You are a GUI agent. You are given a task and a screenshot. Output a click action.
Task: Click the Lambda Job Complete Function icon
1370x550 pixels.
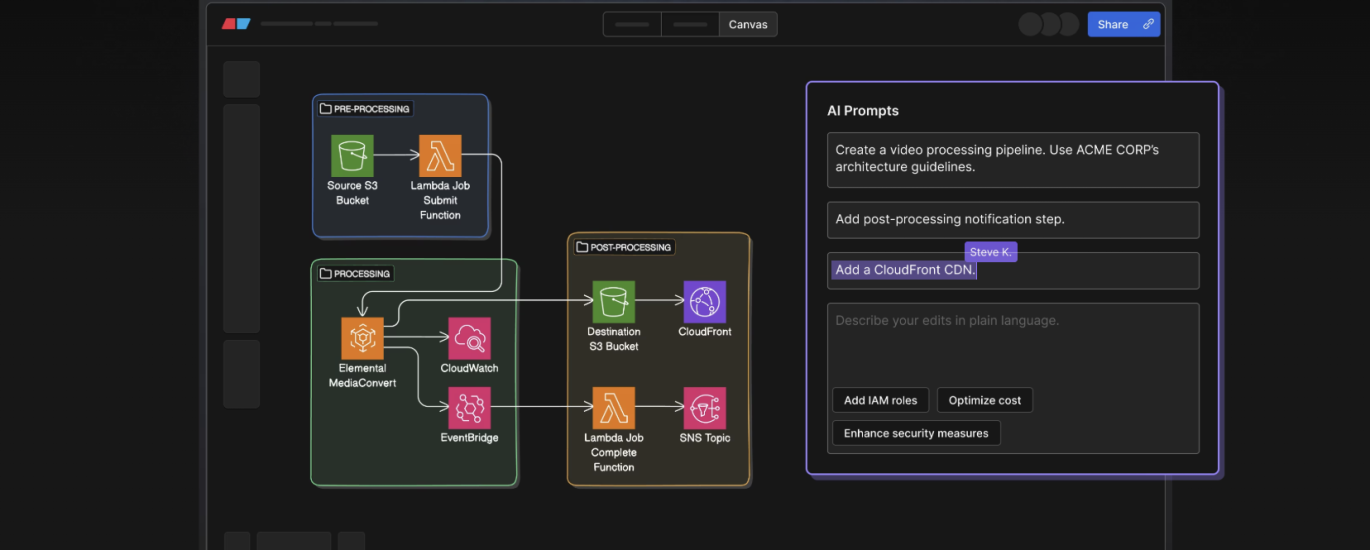[x=614, y=408]
